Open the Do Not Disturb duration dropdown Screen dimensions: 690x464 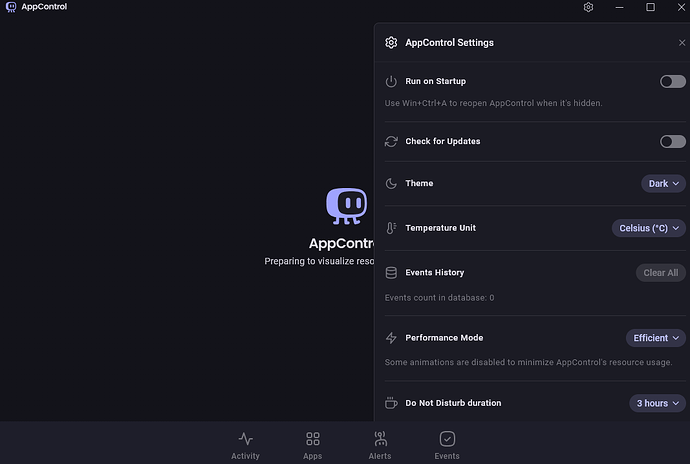[x=657, y=403]
